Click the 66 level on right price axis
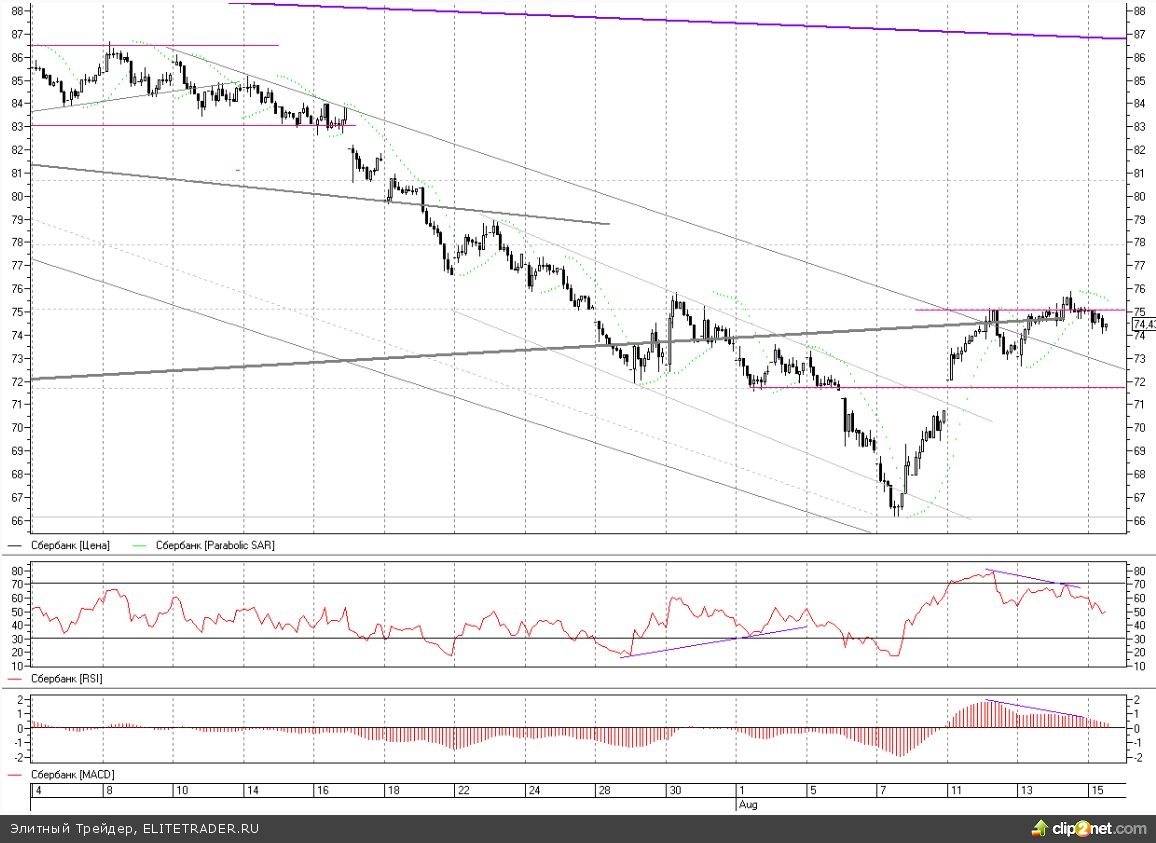 tap(1140, 521)
